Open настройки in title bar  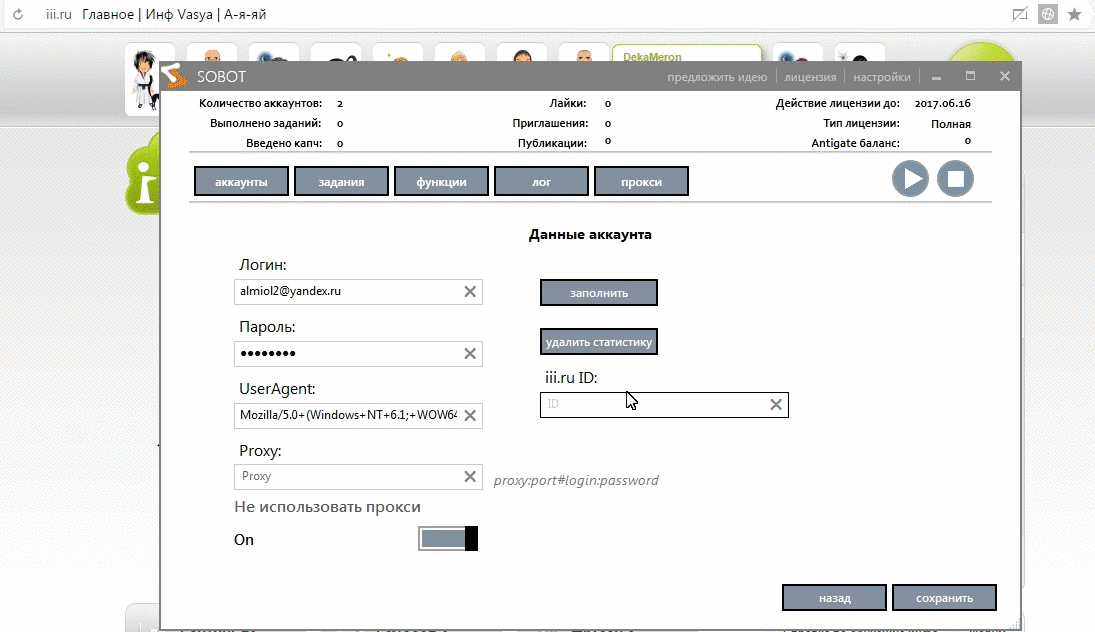click(x=882, y=77)
